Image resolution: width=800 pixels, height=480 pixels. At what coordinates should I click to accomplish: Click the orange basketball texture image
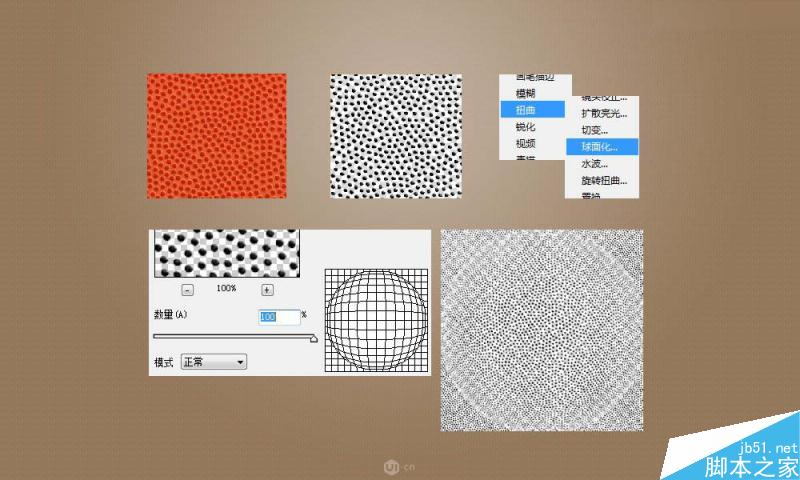(217, 136)
